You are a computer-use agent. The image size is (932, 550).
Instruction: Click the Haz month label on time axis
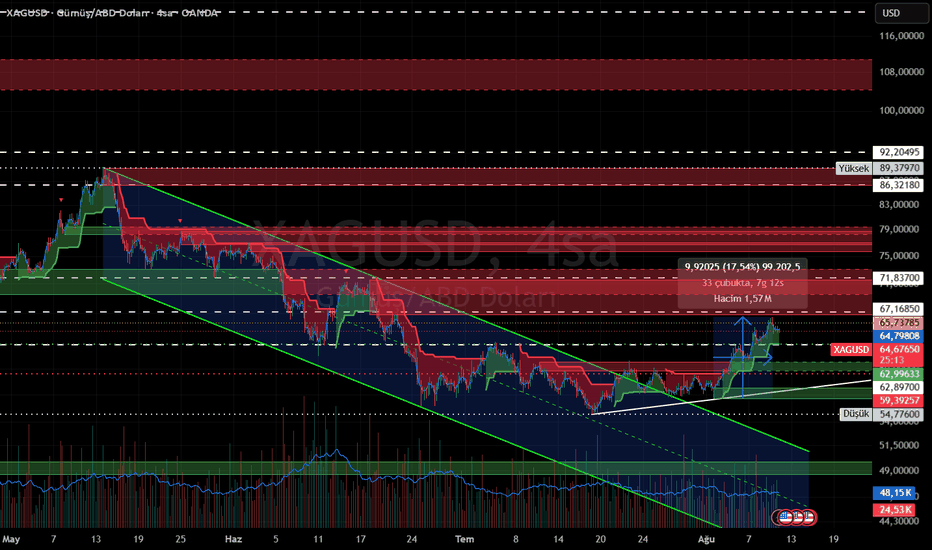click(x=233, y=539)
